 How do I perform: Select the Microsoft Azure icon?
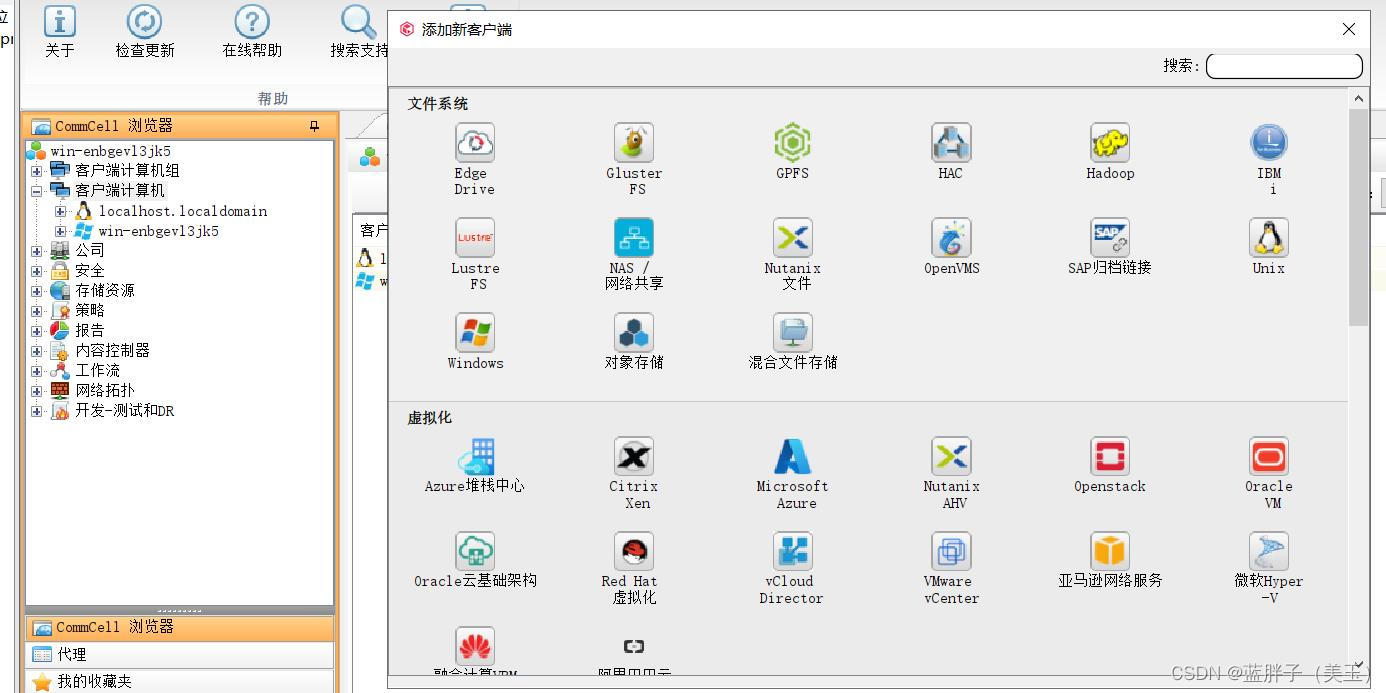(792, 457)
